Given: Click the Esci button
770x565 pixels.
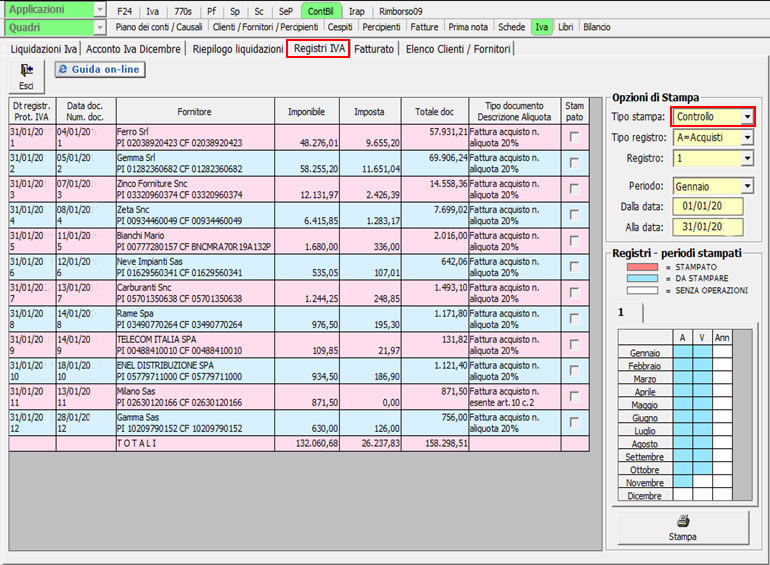Looking at the screenshot, I should [26, 77].
